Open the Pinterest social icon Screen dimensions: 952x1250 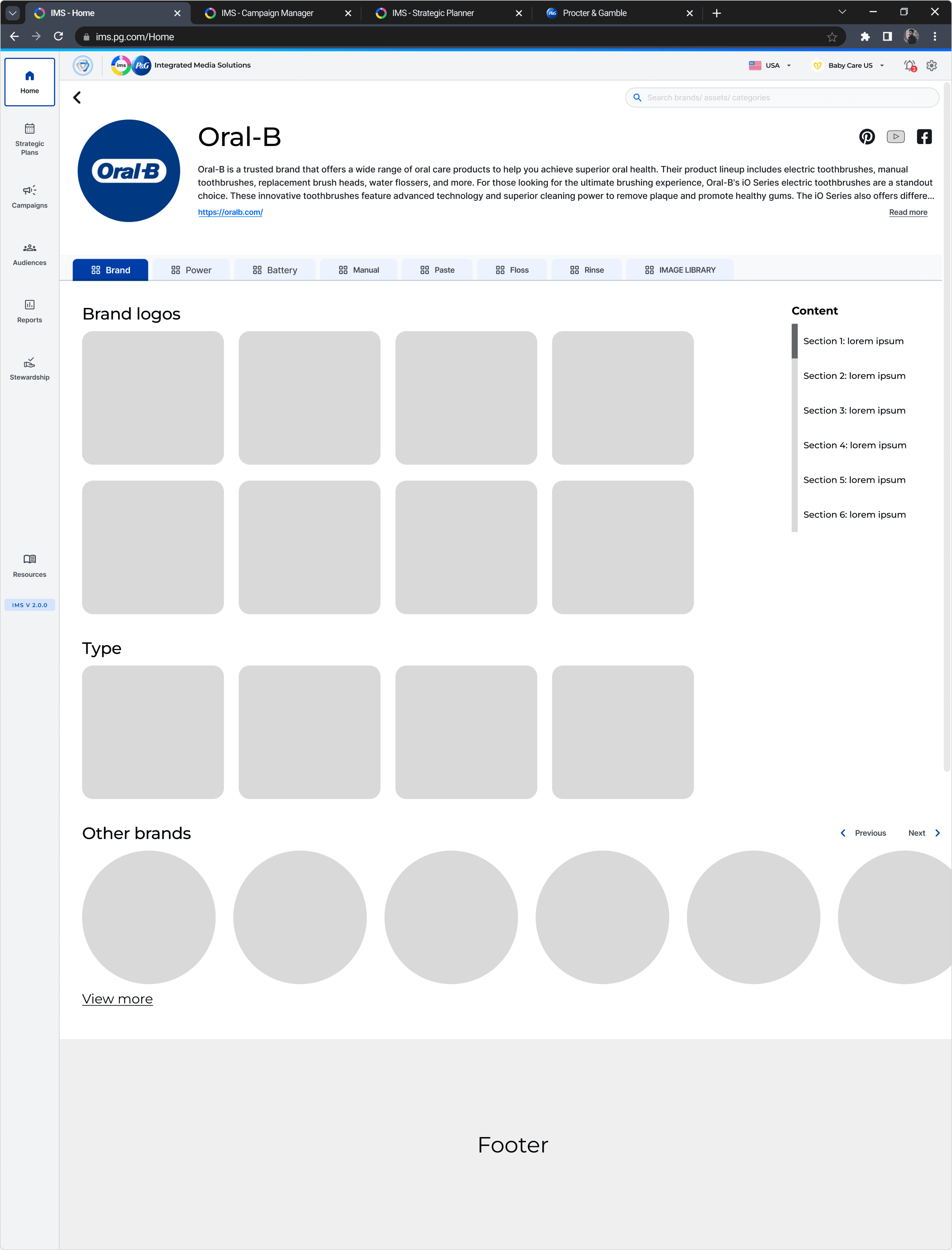tap(867, 136)
